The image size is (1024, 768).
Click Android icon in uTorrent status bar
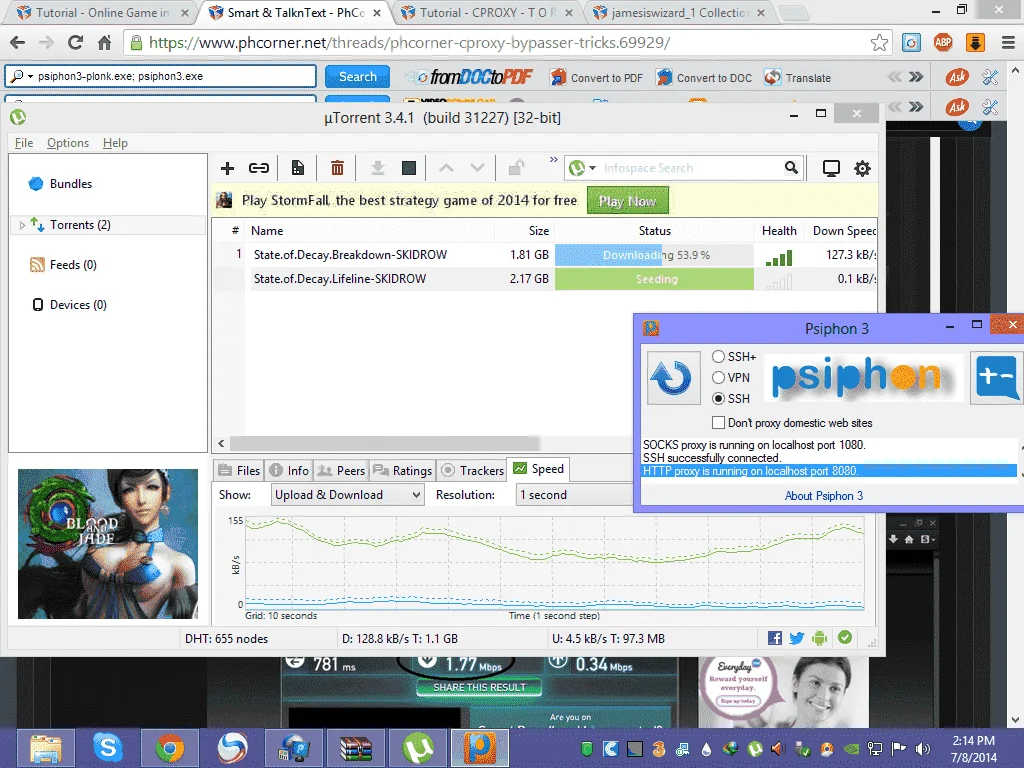[x=820, y=638]
